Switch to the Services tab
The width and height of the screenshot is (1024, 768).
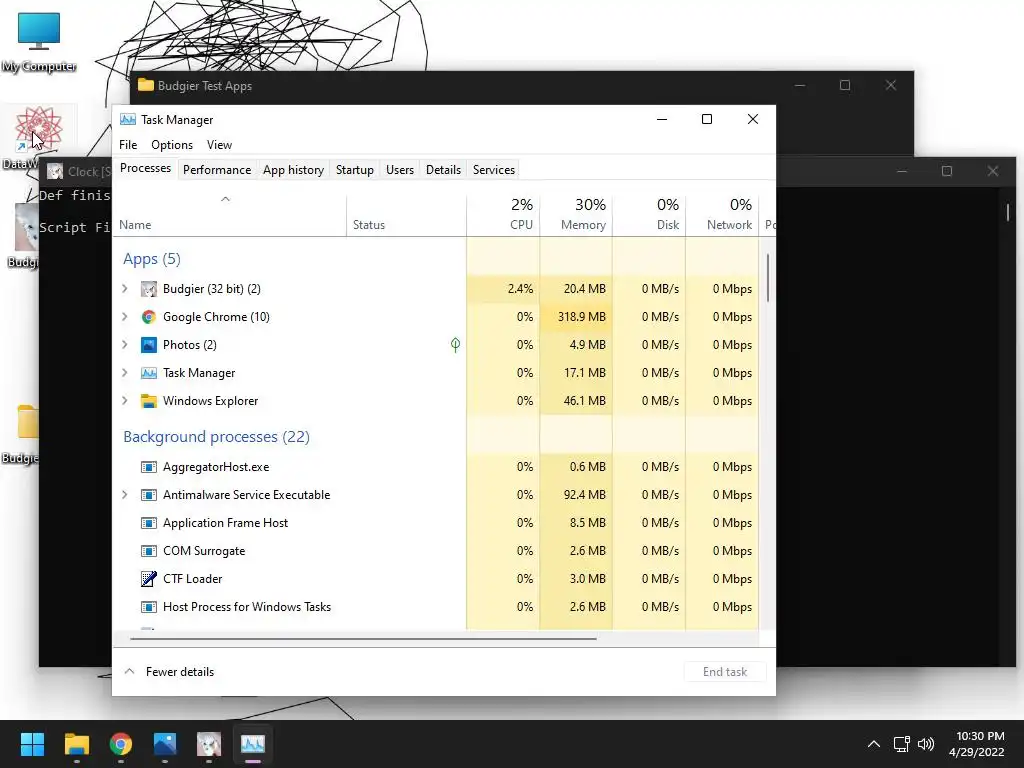tap(494, 170)
